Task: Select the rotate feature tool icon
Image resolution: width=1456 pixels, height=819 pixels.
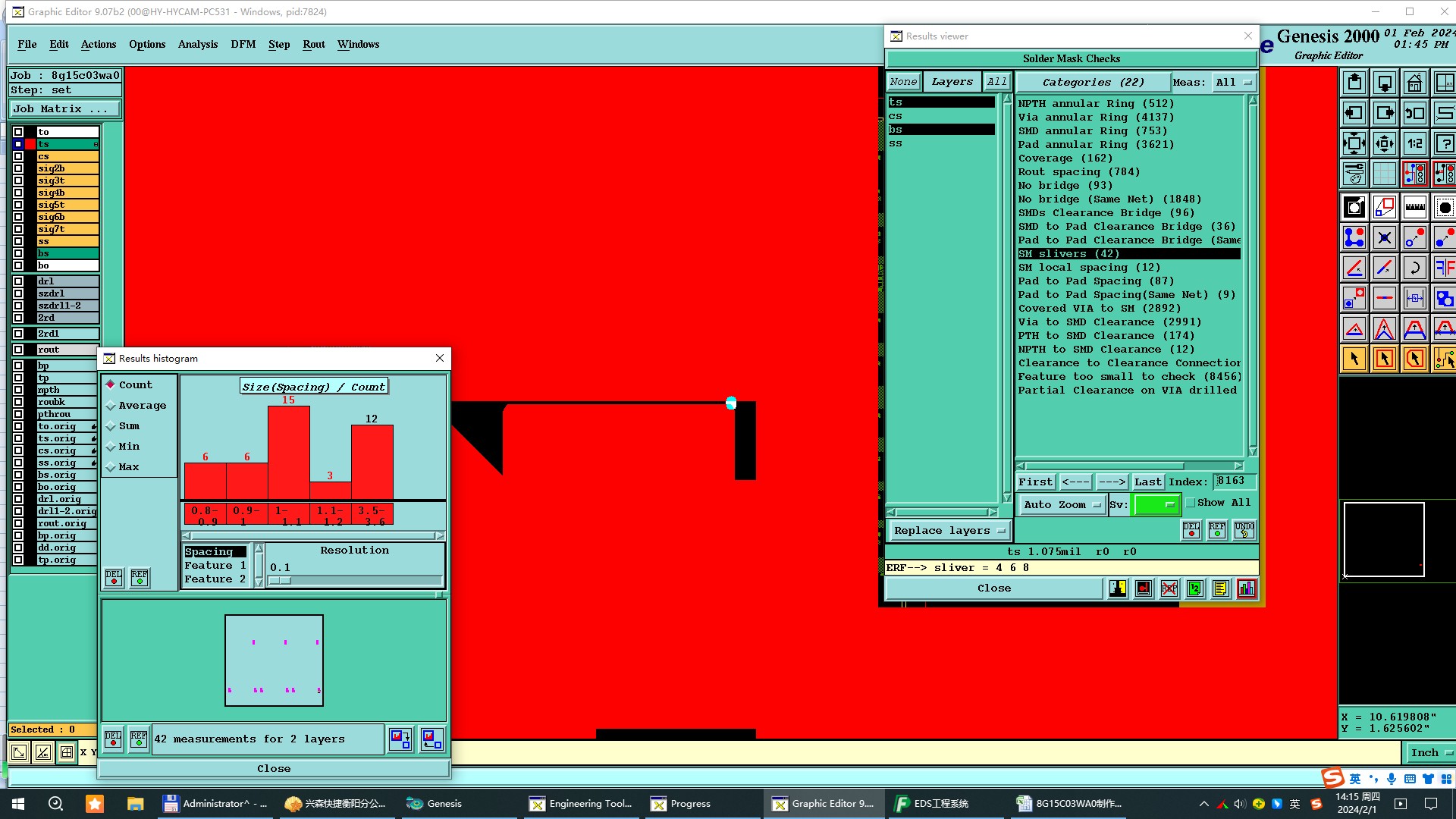Action: [1414, 268]
